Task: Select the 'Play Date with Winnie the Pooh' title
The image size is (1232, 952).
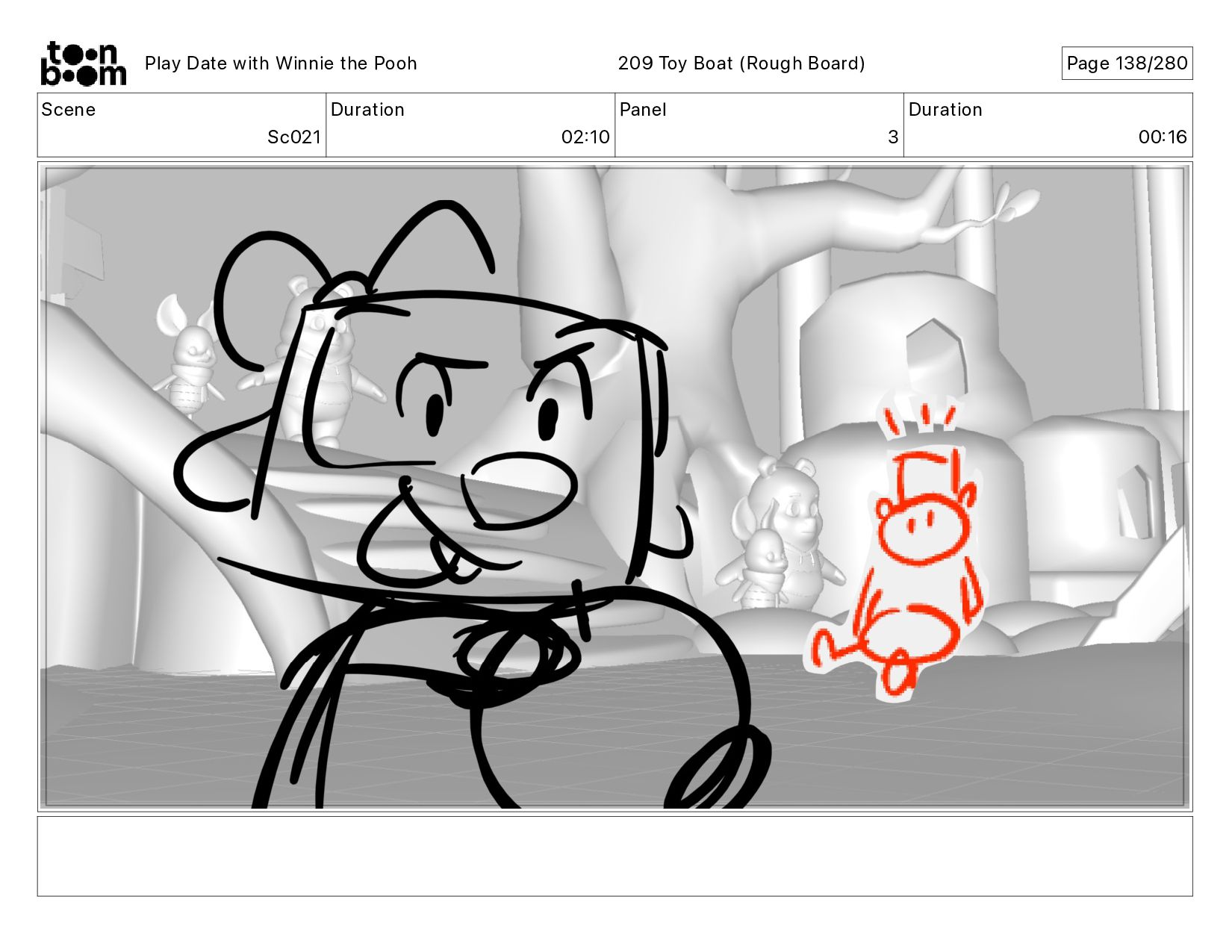Action: (281, 63)
